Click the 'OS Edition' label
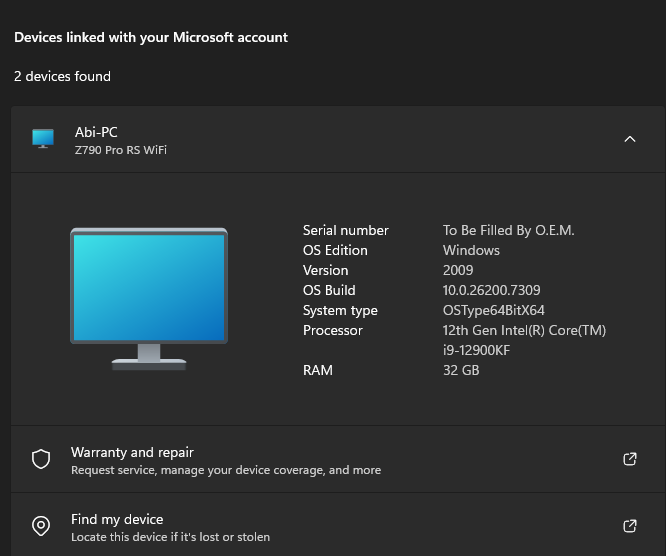 335,250
